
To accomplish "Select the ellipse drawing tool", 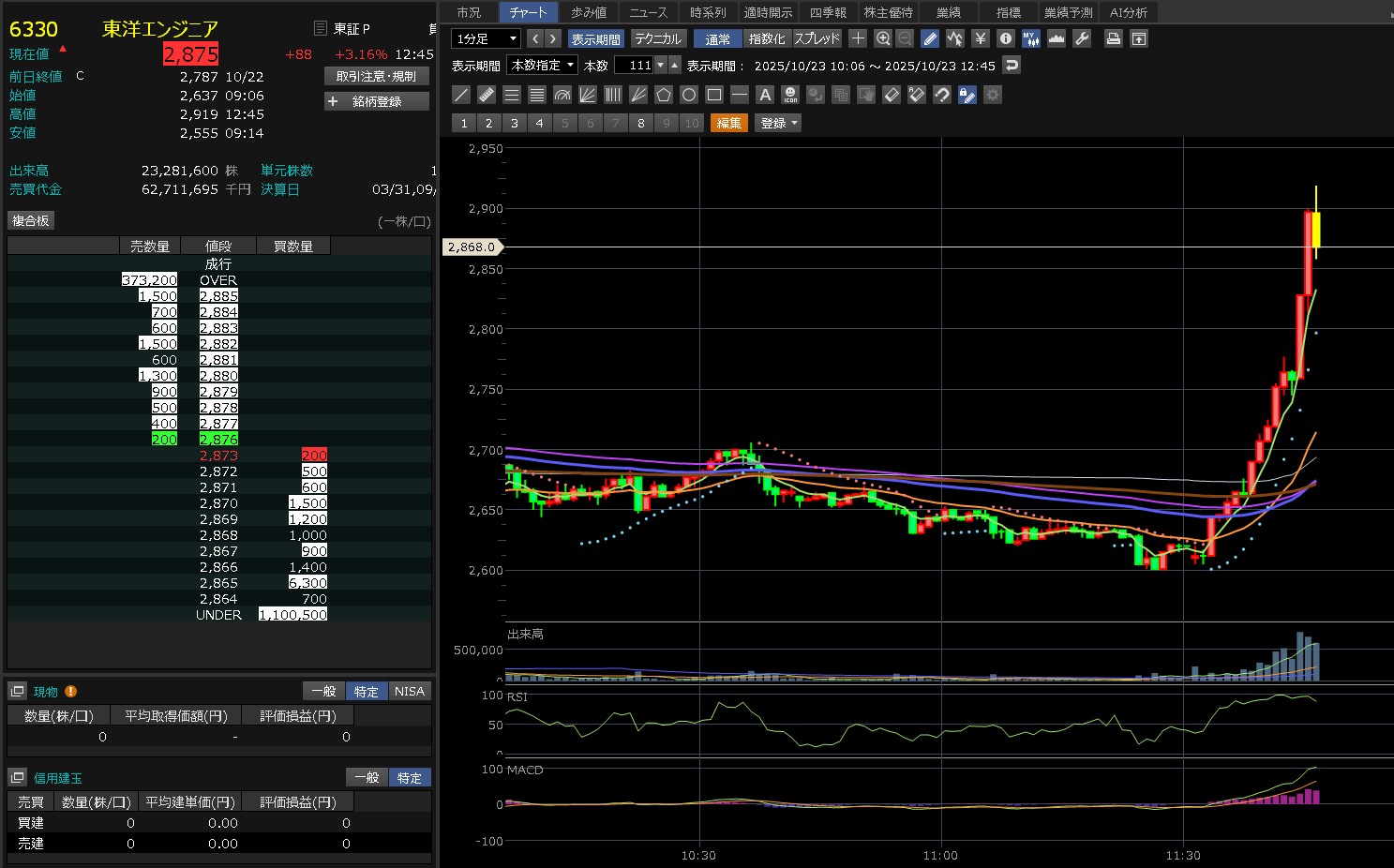I will (x=689, y=95).
